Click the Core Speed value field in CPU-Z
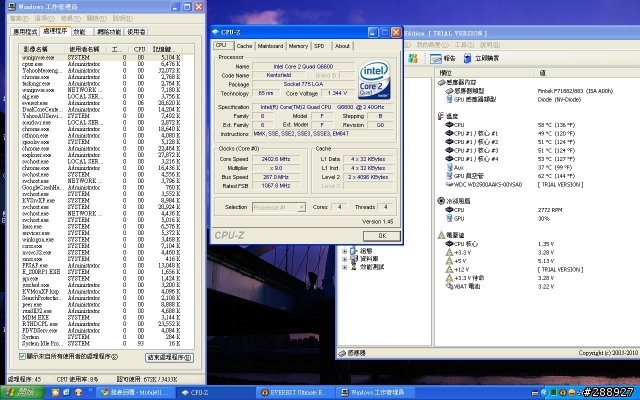640x400 pixels. coord(276,159)
